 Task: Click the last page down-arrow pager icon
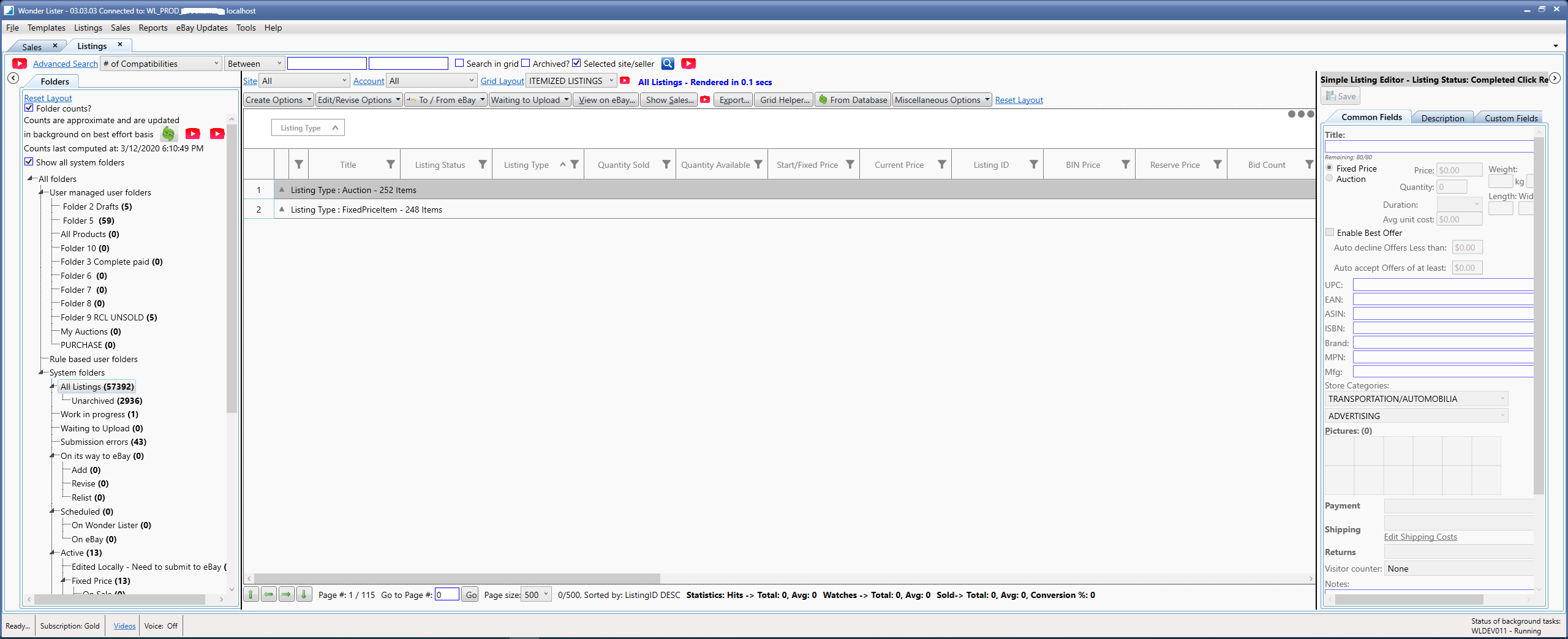pyautogui.click(x=304, y=594)
